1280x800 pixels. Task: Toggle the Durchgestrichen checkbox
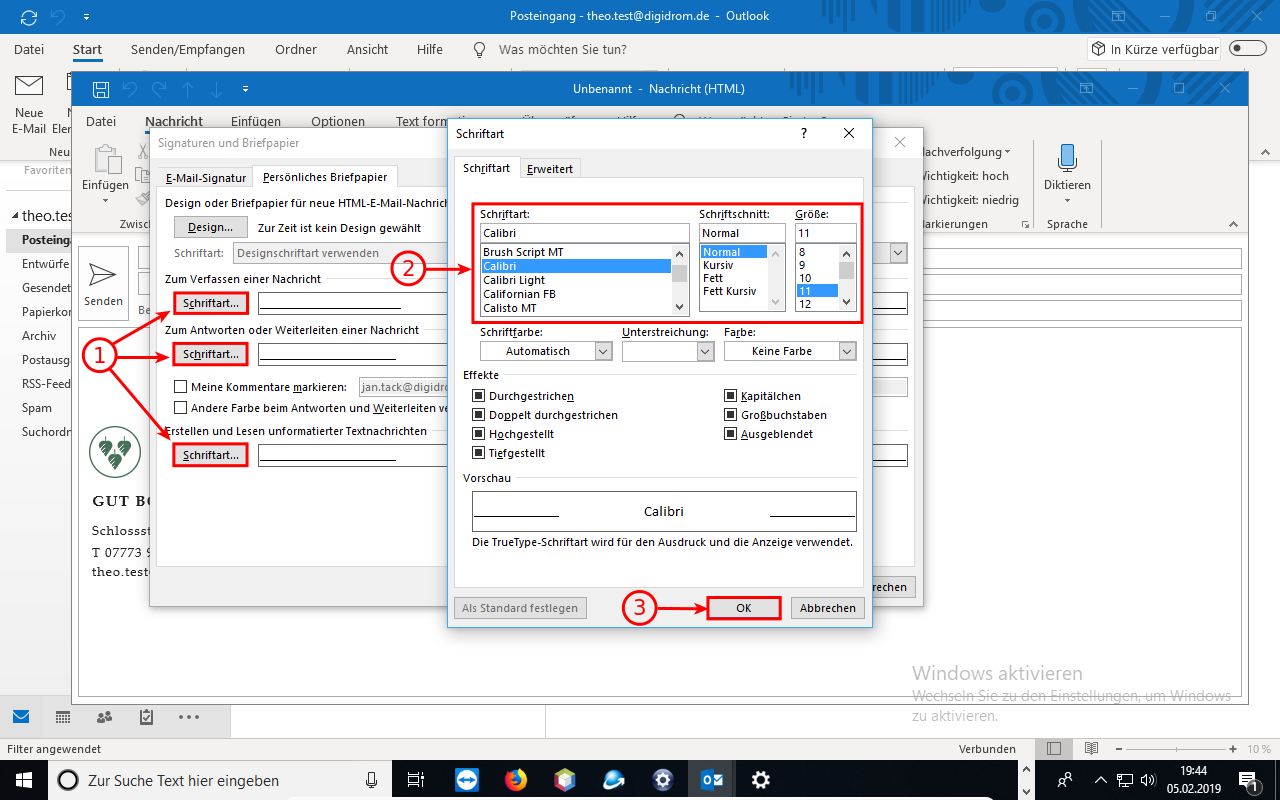tap(478, 397)
